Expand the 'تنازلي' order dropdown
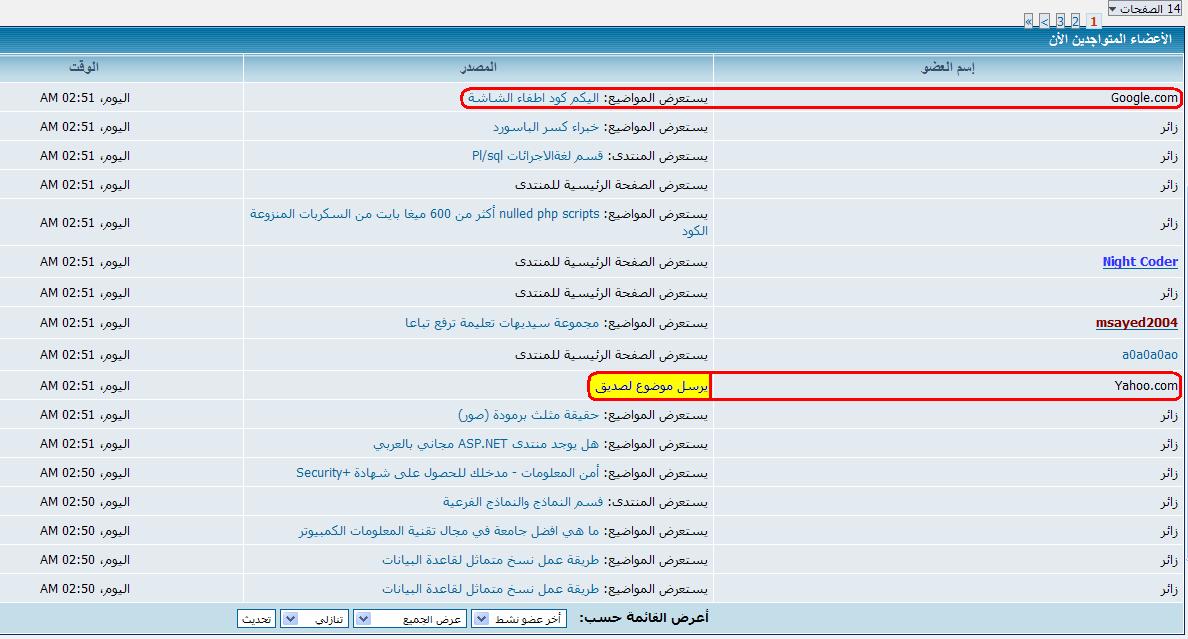 click(314, 619)
